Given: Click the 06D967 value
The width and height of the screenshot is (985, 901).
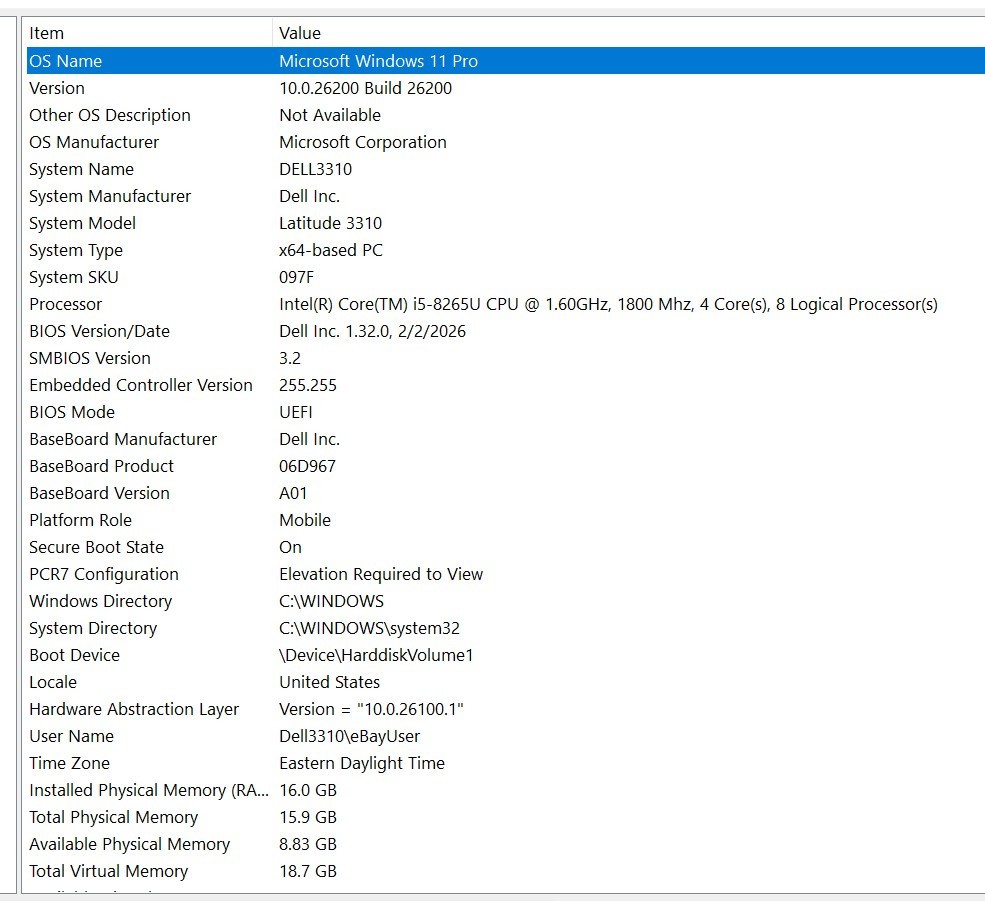Looking at the screenshot, I should (x=307, y=466).
